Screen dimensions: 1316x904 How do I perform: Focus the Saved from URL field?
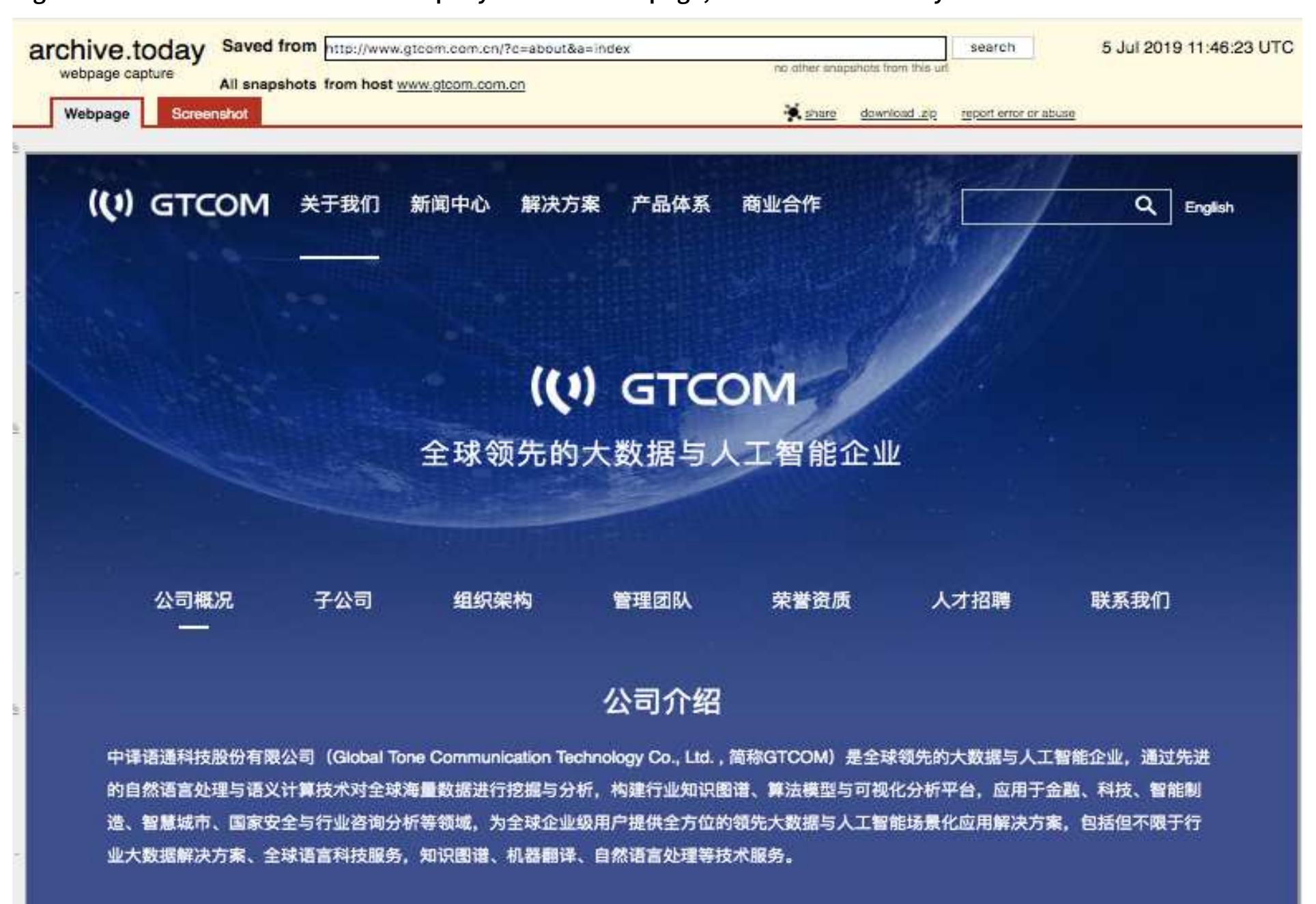click(x=635, y=48)
